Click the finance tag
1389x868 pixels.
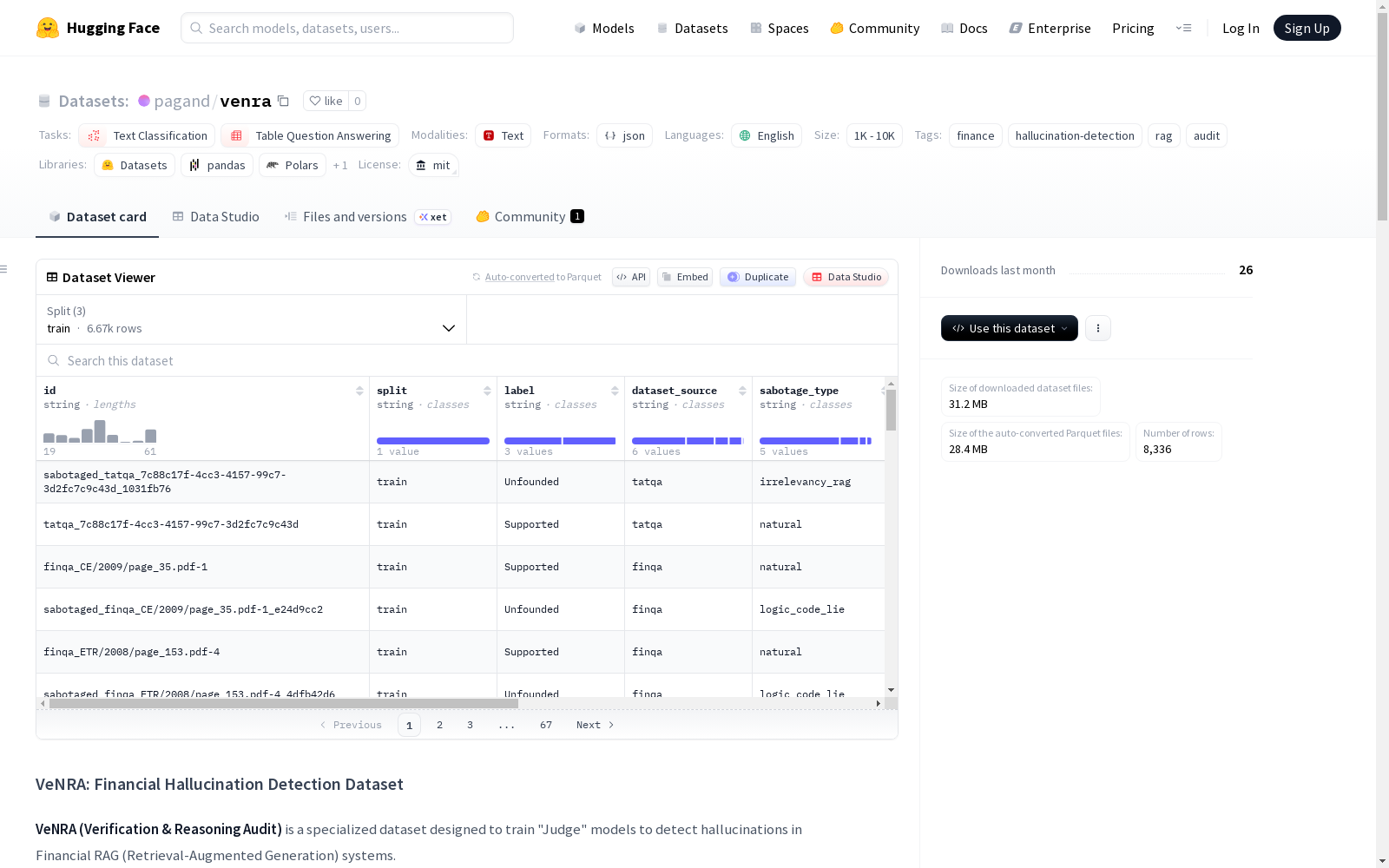[976, 135]
